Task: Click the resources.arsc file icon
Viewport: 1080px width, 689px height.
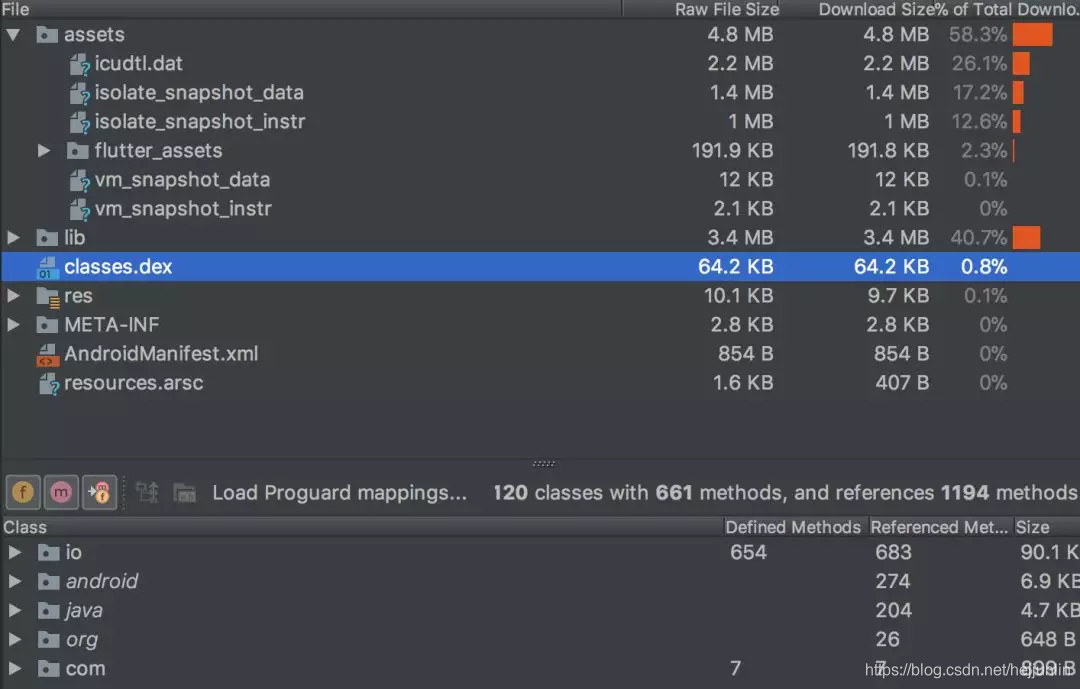Action: (x=49, y=384)
